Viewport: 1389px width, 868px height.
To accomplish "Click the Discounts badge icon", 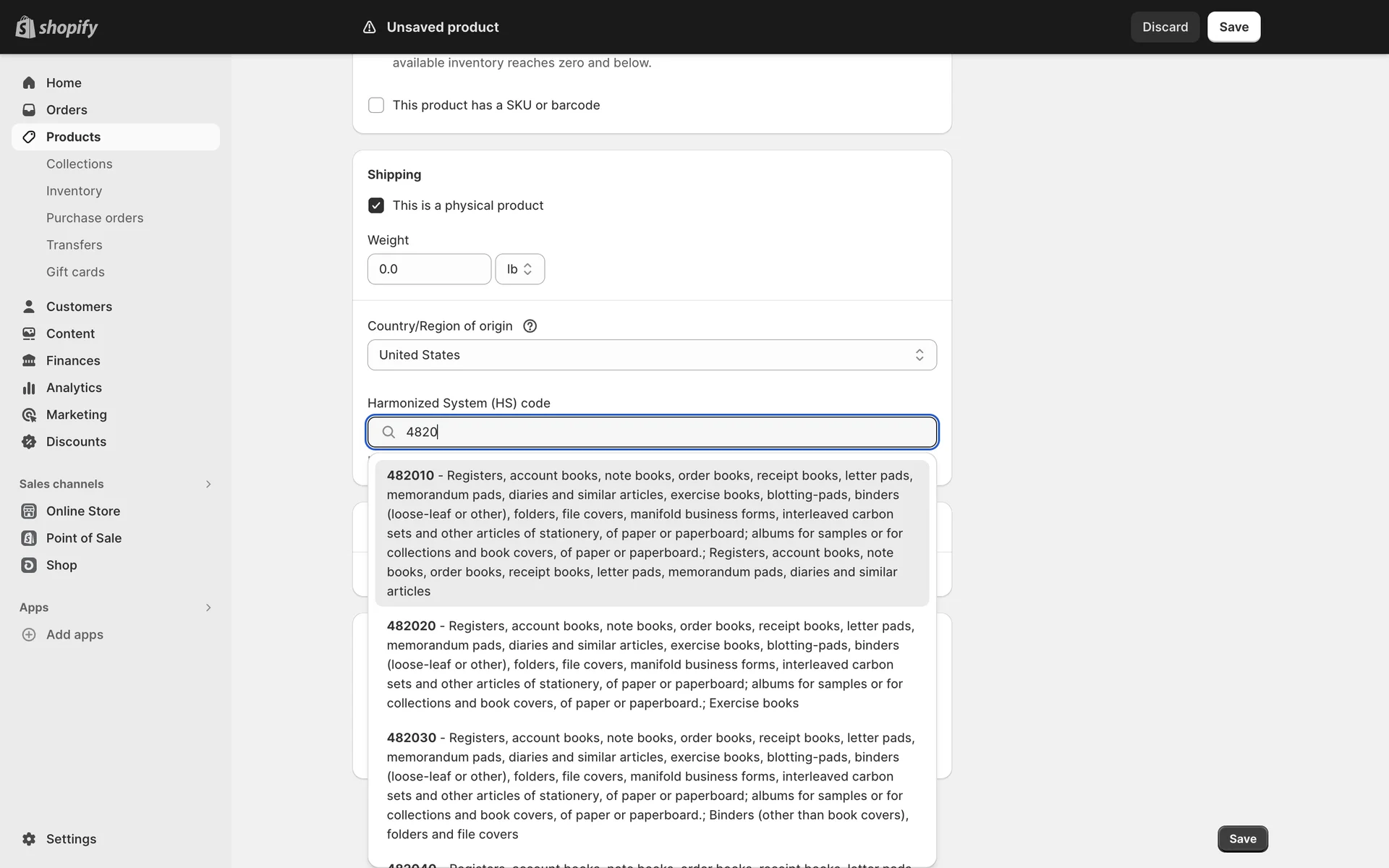I will 29,442.
